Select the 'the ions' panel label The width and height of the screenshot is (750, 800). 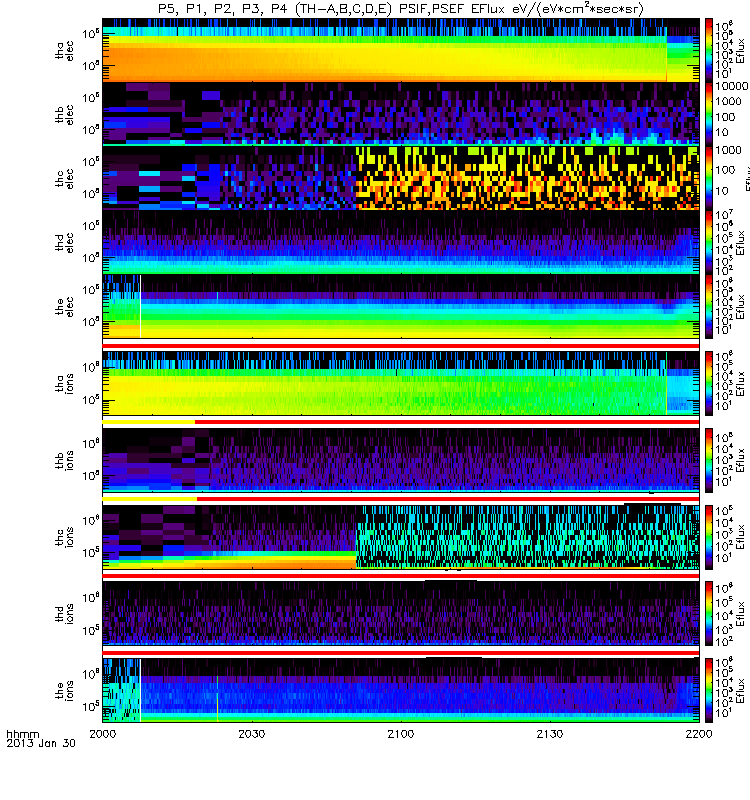[x=64, y=690]
